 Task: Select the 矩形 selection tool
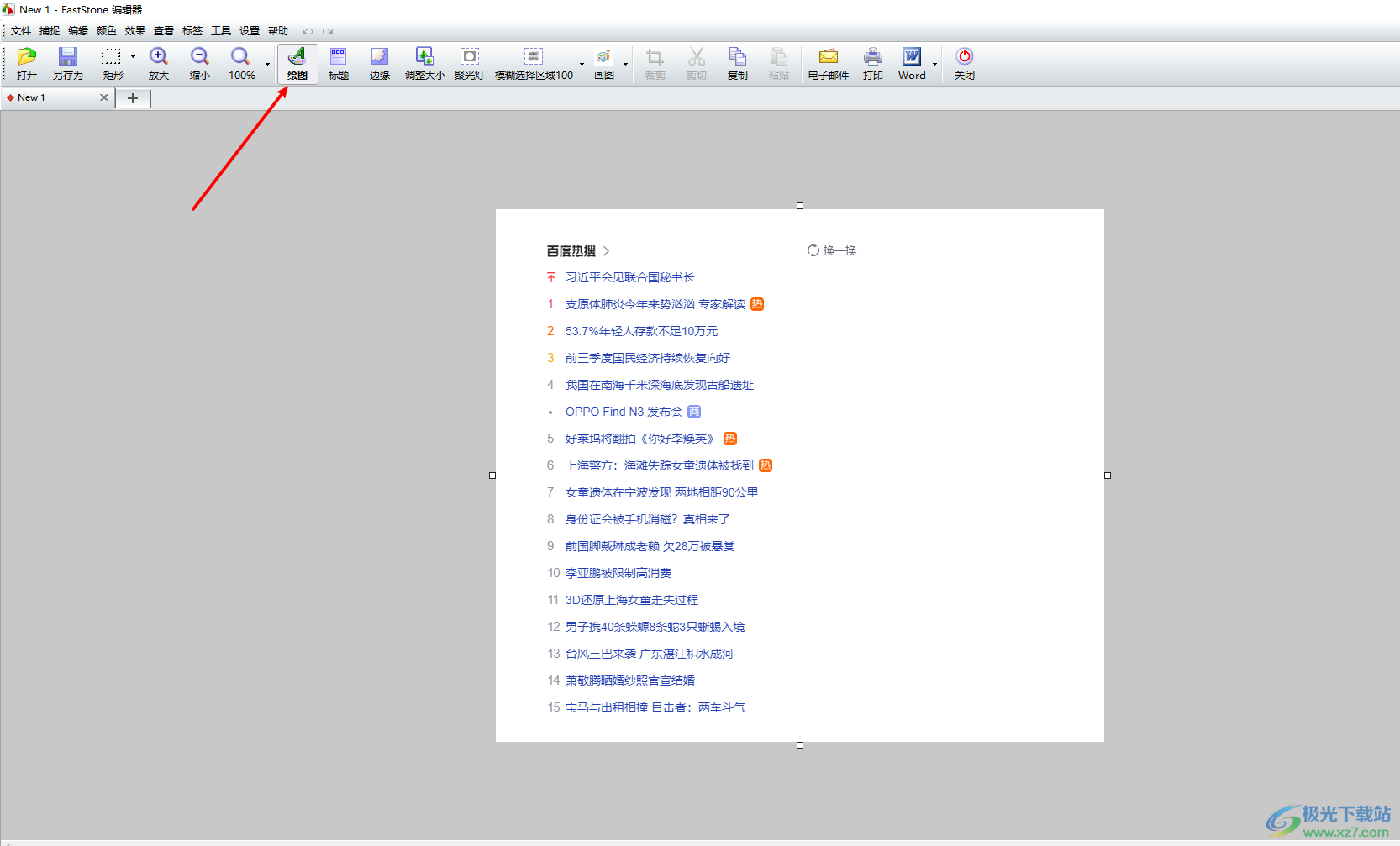pyautogui.click(x=113, y=64)
